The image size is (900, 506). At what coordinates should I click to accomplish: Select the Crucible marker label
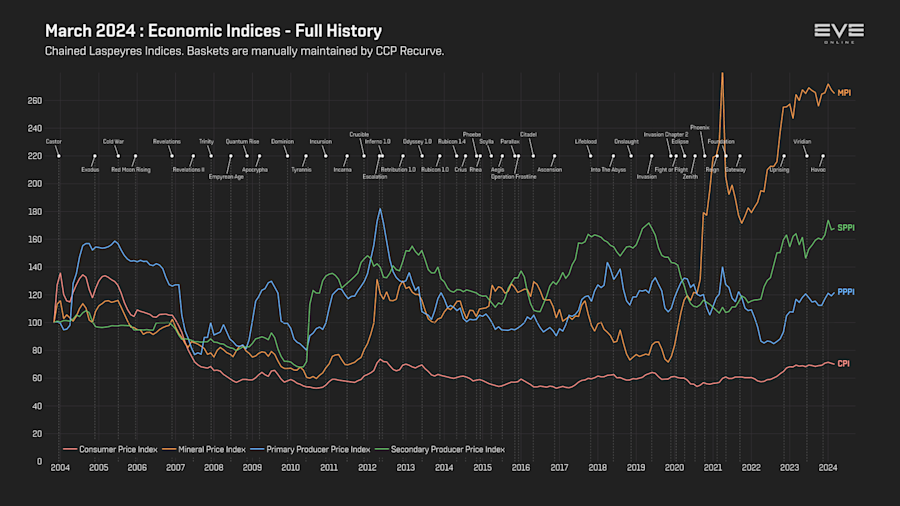point(359,135)
